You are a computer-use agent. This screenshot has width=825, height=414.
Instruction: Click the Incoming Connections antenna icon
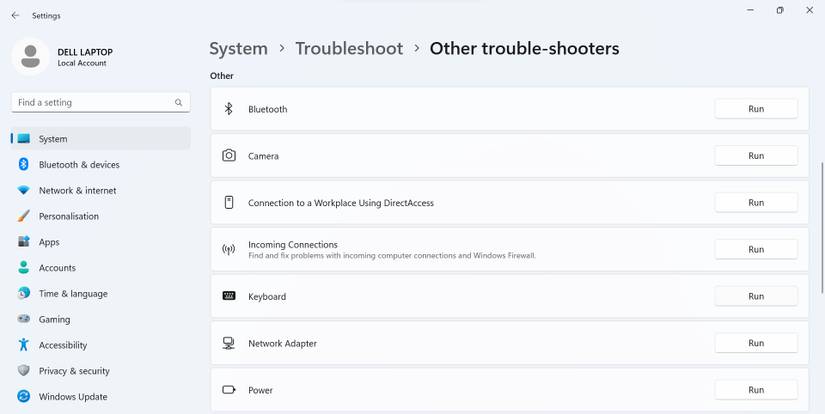pos(228,250)
